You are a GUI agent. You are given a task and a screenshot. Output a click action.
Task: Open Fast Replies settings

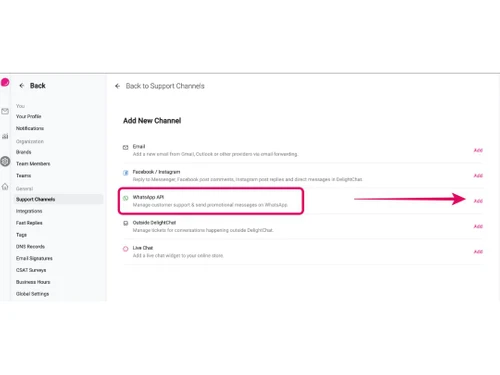coord(29,223)
